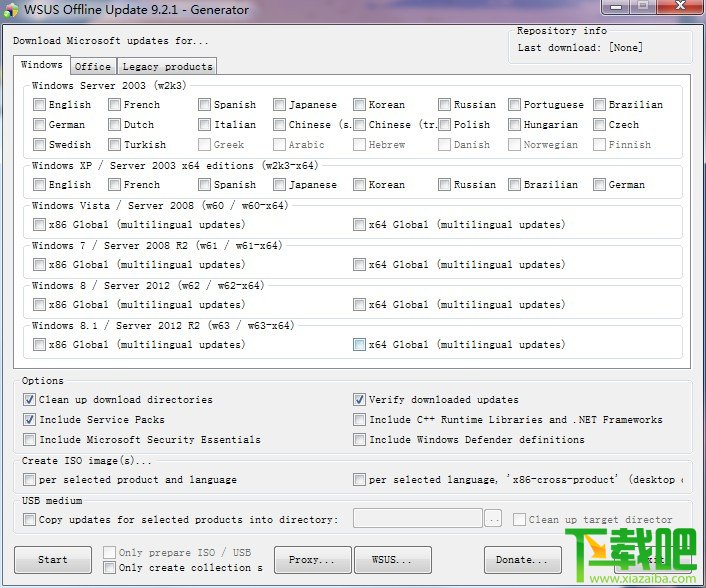Click the Donate... button

[523, 560]
